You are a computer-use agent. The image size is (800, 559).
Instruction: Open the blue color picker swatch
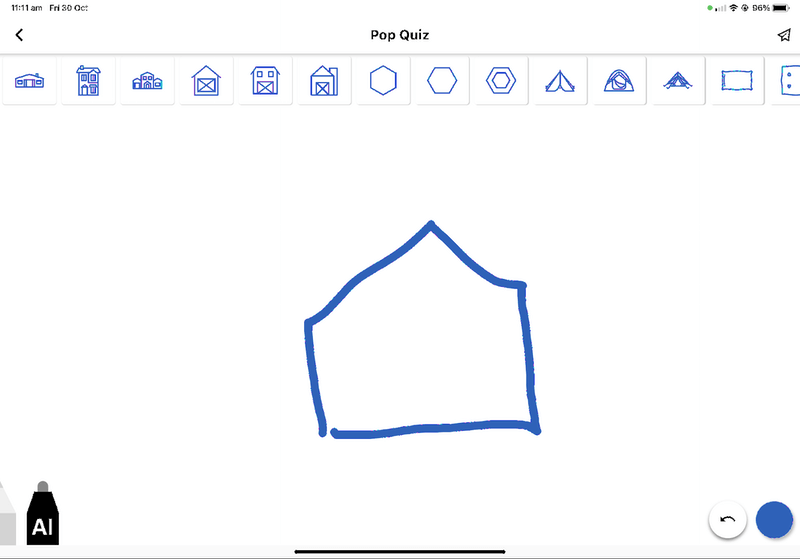[774, 520]
